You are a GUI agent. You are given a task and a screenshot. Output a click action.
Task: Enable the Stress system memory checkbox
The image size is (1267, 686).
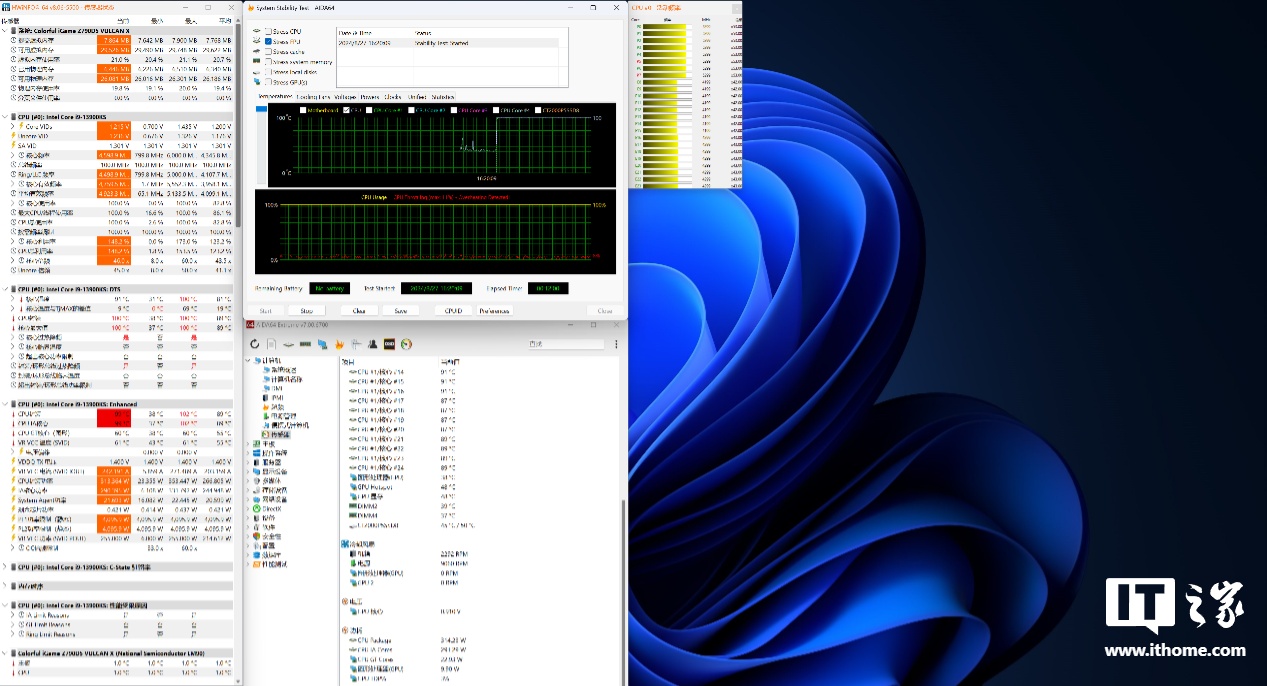click(268, 62)
